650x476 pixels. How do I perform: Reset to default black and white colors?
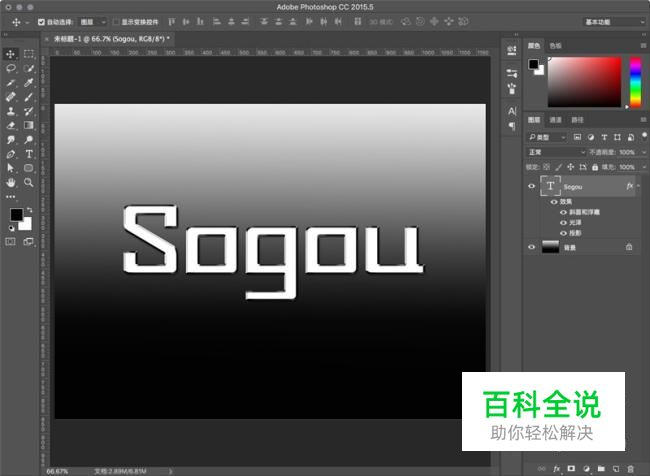(x=11, y=228)
